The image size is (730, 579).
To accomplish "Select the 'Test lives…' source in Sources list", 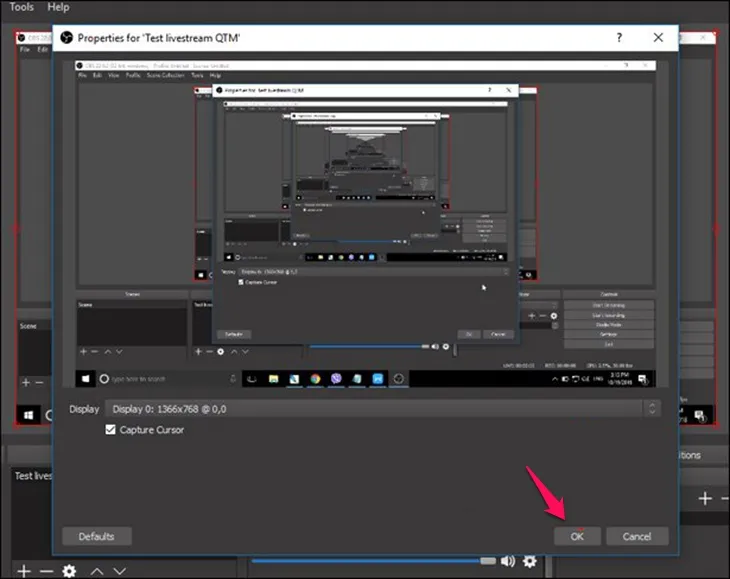I will click(33, 476).
